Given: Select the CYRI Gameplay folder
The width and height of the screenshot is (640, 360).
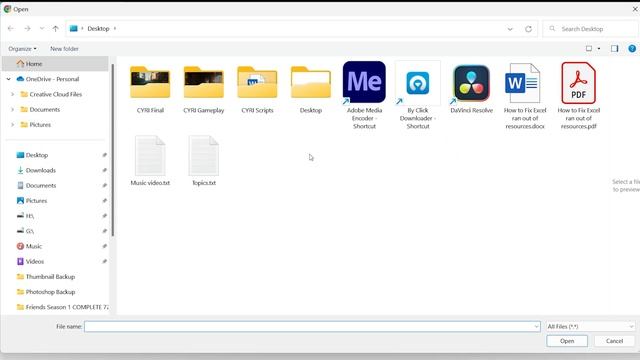Looking at the screenshot, I should [204, 89].
